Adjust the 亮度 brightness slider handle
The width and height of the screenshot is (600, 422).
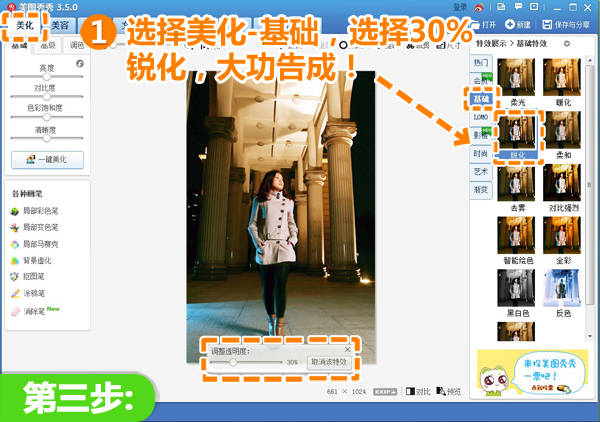tap(47, 77)
